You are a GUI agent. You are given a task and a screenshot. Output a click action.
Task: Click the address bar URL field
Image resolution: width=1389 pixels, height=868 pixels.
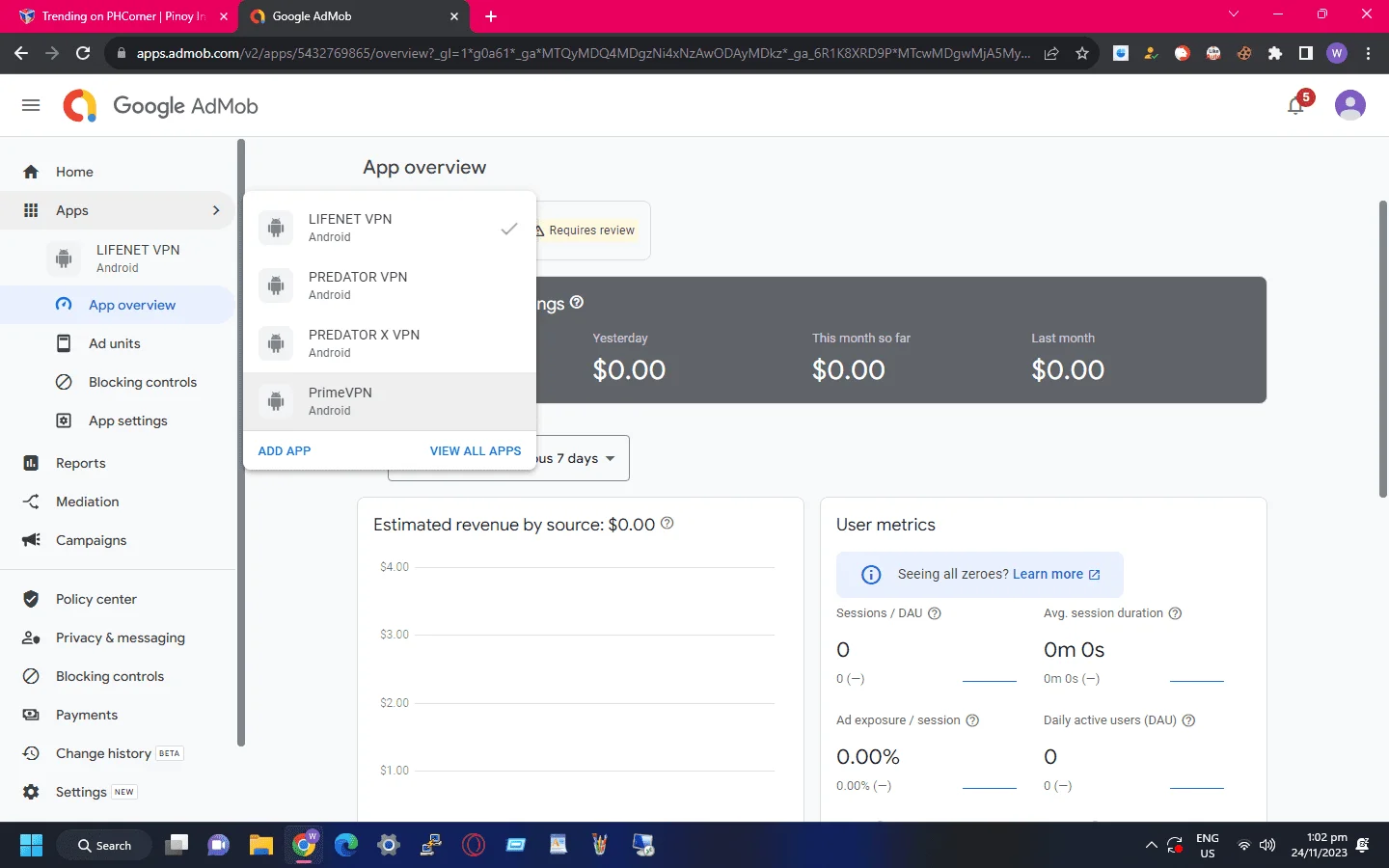pos(583,53)
